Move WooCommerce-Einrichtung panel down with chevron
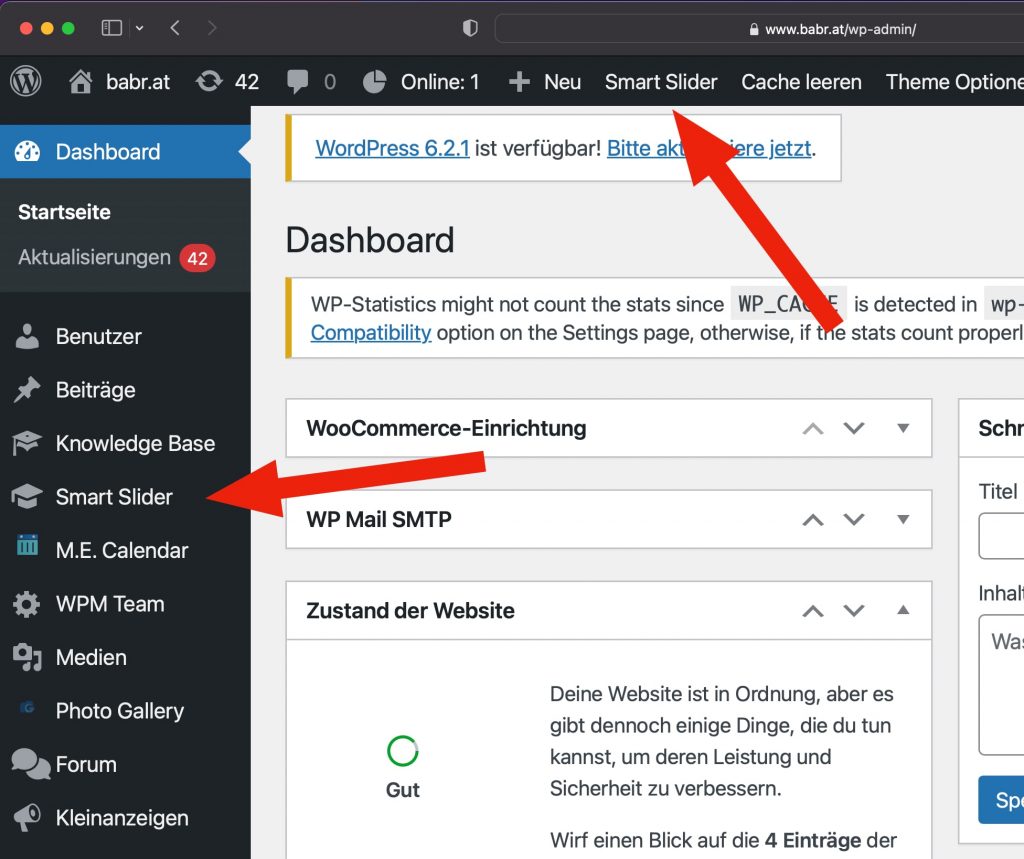Viewport: 1024px width, 859px height. tap(853, 428)
